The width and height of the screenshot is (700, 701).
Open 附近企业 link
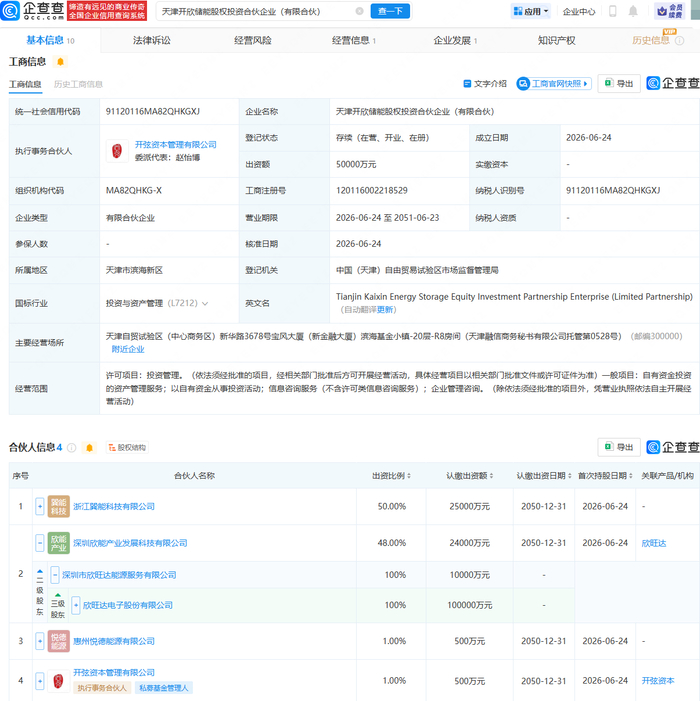click(x=128, y=349)
